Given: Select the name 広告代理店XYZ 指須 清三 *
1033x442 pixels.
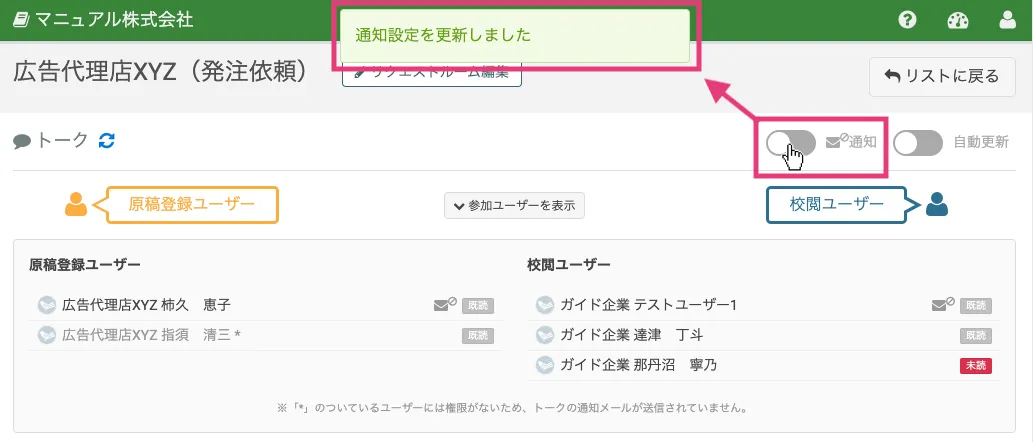Looking at the screenshot, I should [152, 335].
